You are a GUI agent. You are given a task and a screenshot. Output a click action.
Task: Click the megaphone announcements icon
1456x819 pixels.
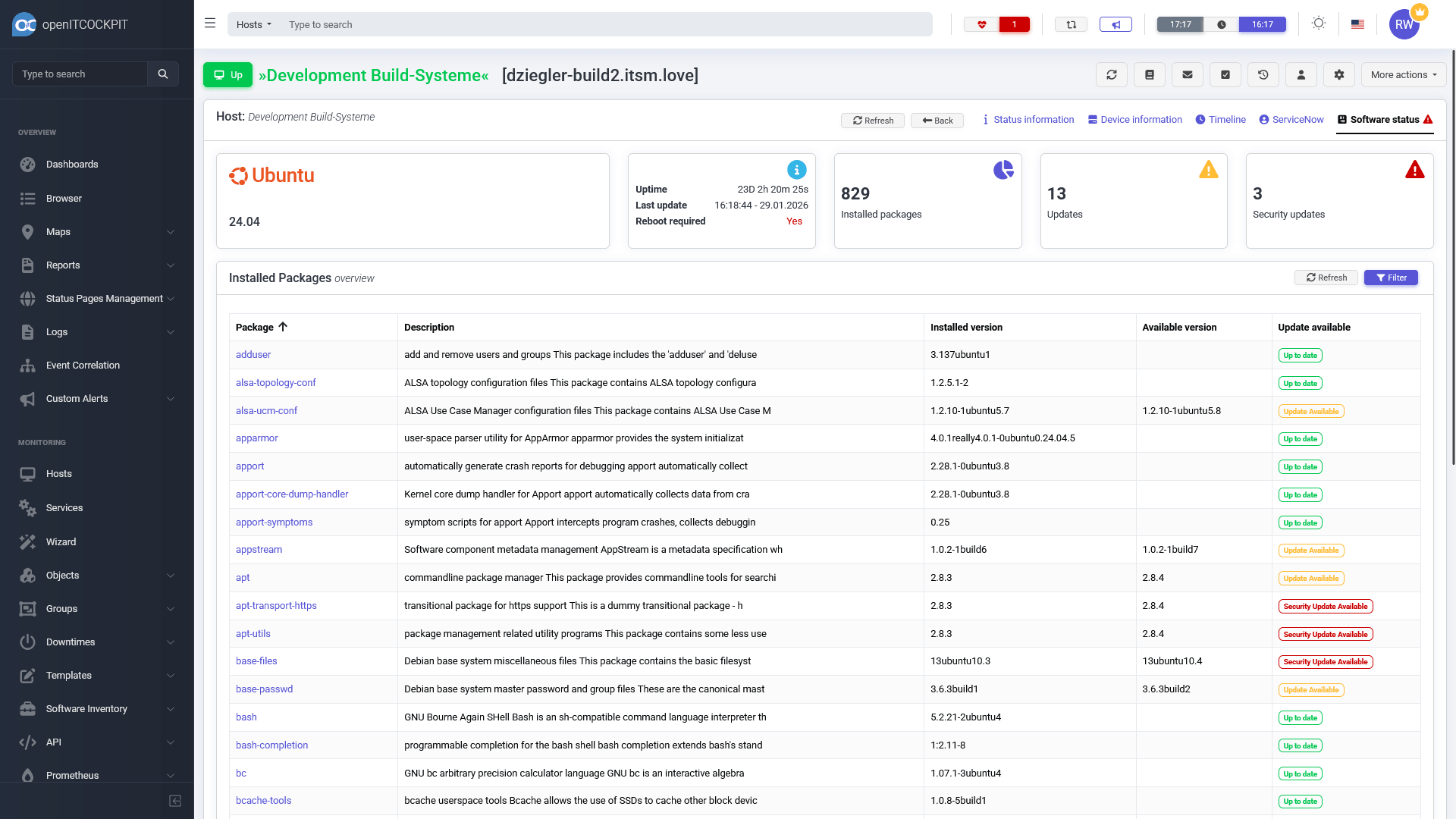(x=1116, y=24)
